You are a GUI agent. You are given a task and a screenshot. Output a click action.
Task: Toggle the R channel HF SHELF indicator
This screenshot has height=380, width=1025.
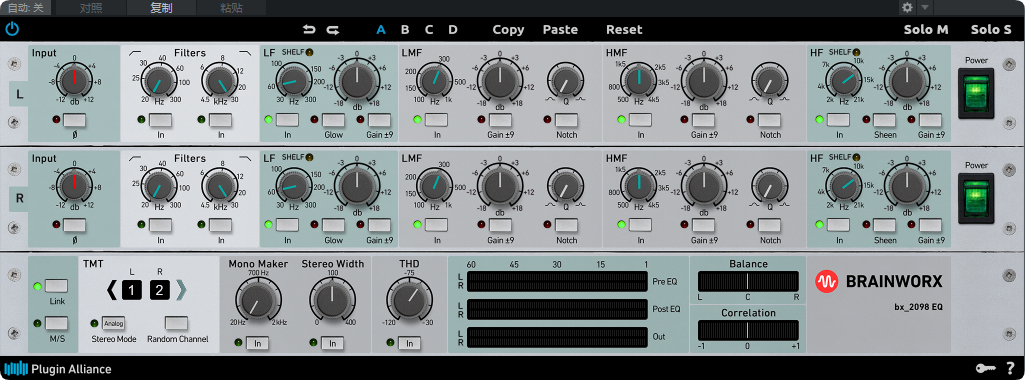pos(856,158)
